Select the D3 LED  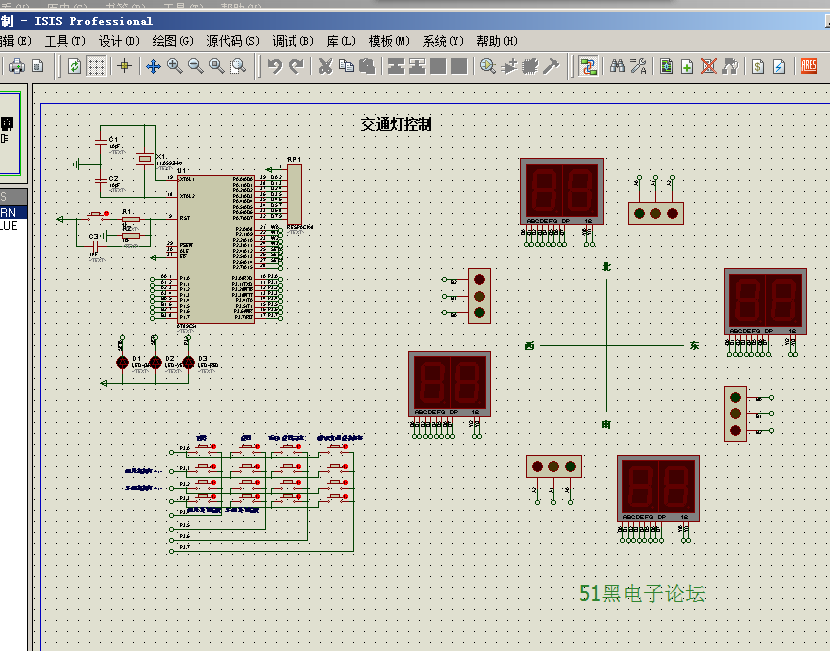coord(188,363)
